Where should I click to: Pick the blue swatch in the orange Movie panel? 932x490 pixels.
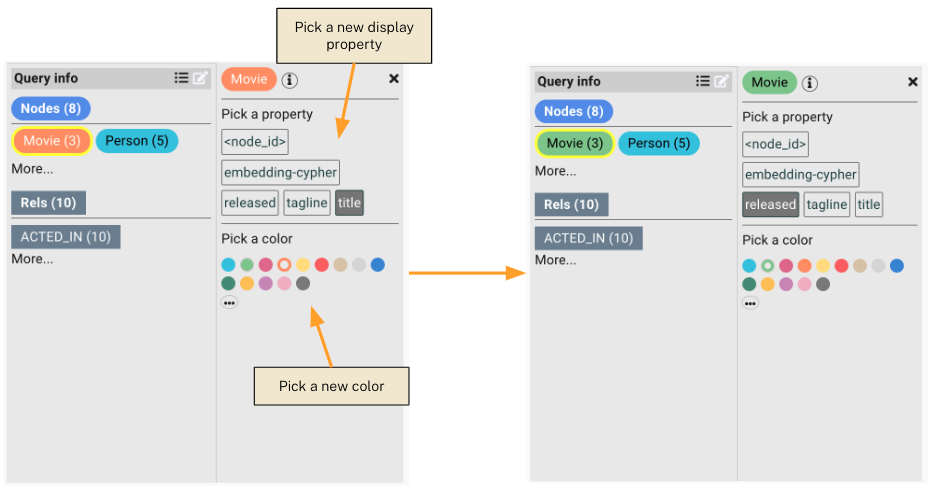click(x=377, y=265)
